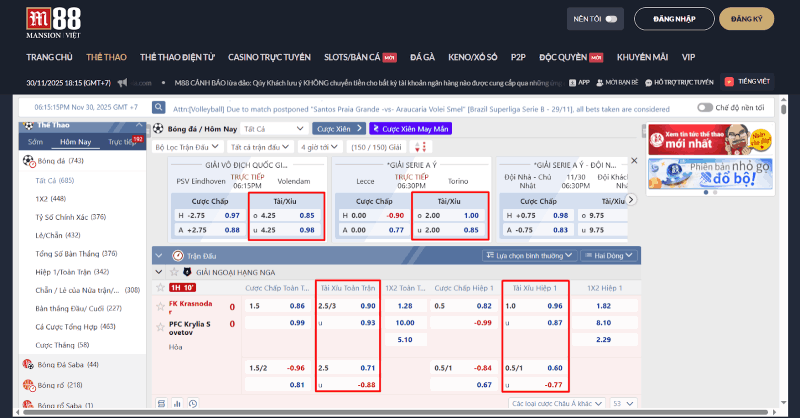Toggle Chế độ nén tối switch
800x418 pixels.
(x=705, y=107)
